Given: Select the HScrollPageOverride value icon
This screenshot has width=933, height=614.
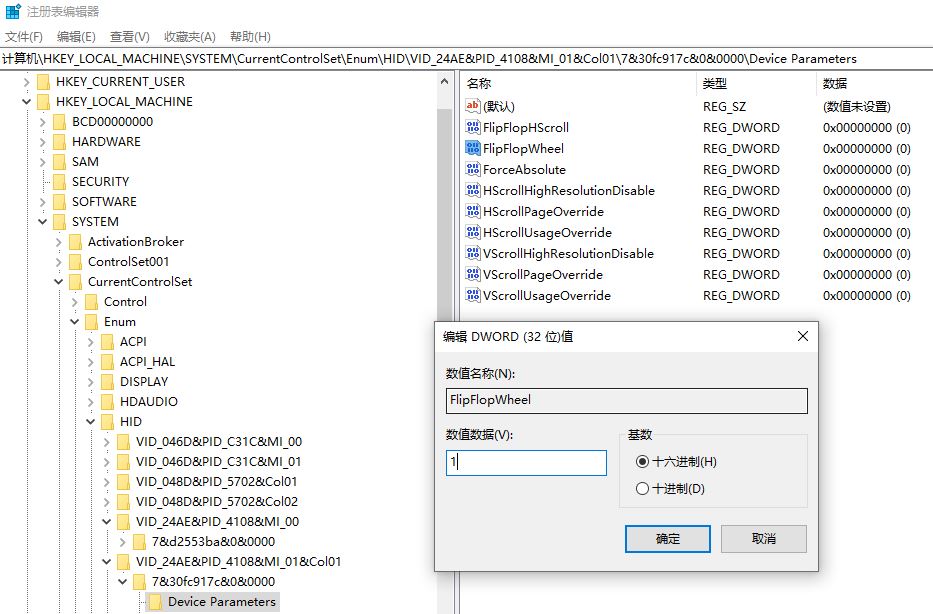Looking at the screenshot, I should click(473, 212).
